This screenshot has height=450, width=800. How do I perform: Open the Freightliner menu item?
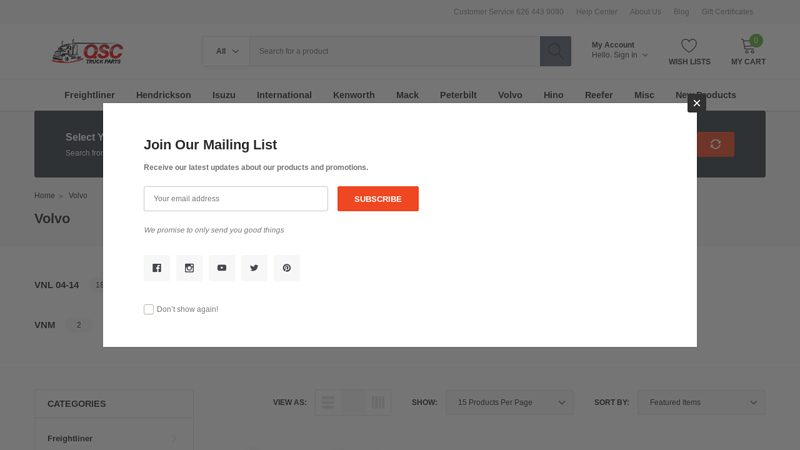[x=89, y=95]
